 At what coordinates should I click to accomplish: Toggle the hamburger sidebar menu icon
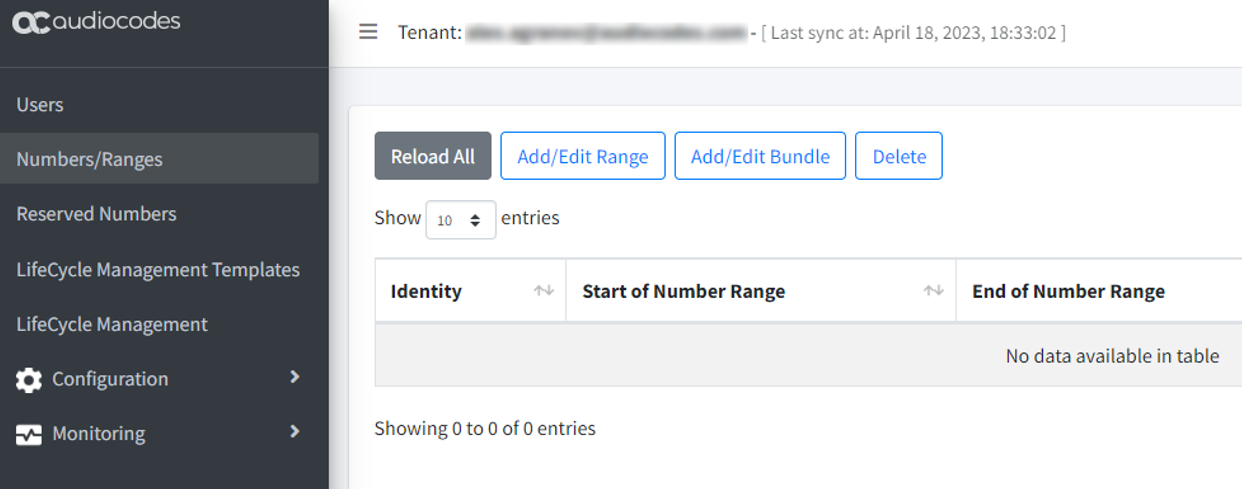coord(368,32)
